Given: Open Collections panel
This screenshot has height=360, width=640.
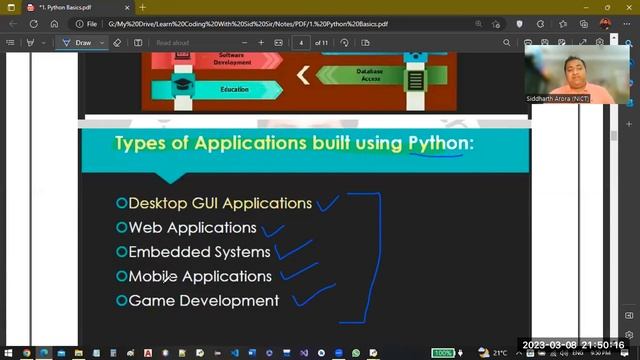Looking at the screenshot, I should click(x=584, y=24).
